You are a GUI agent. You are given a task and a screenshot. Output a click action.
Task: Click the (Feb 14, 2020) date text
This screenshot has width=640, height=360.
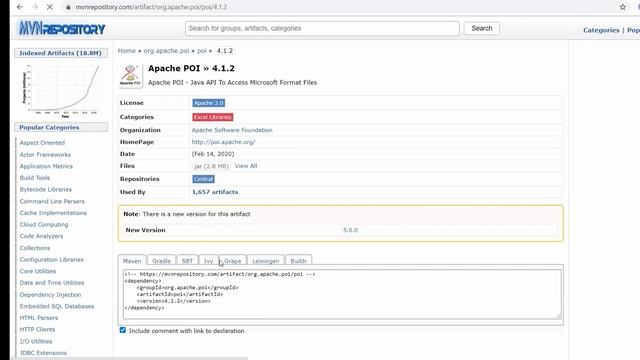pyautogui.click(x=213, y=154)
